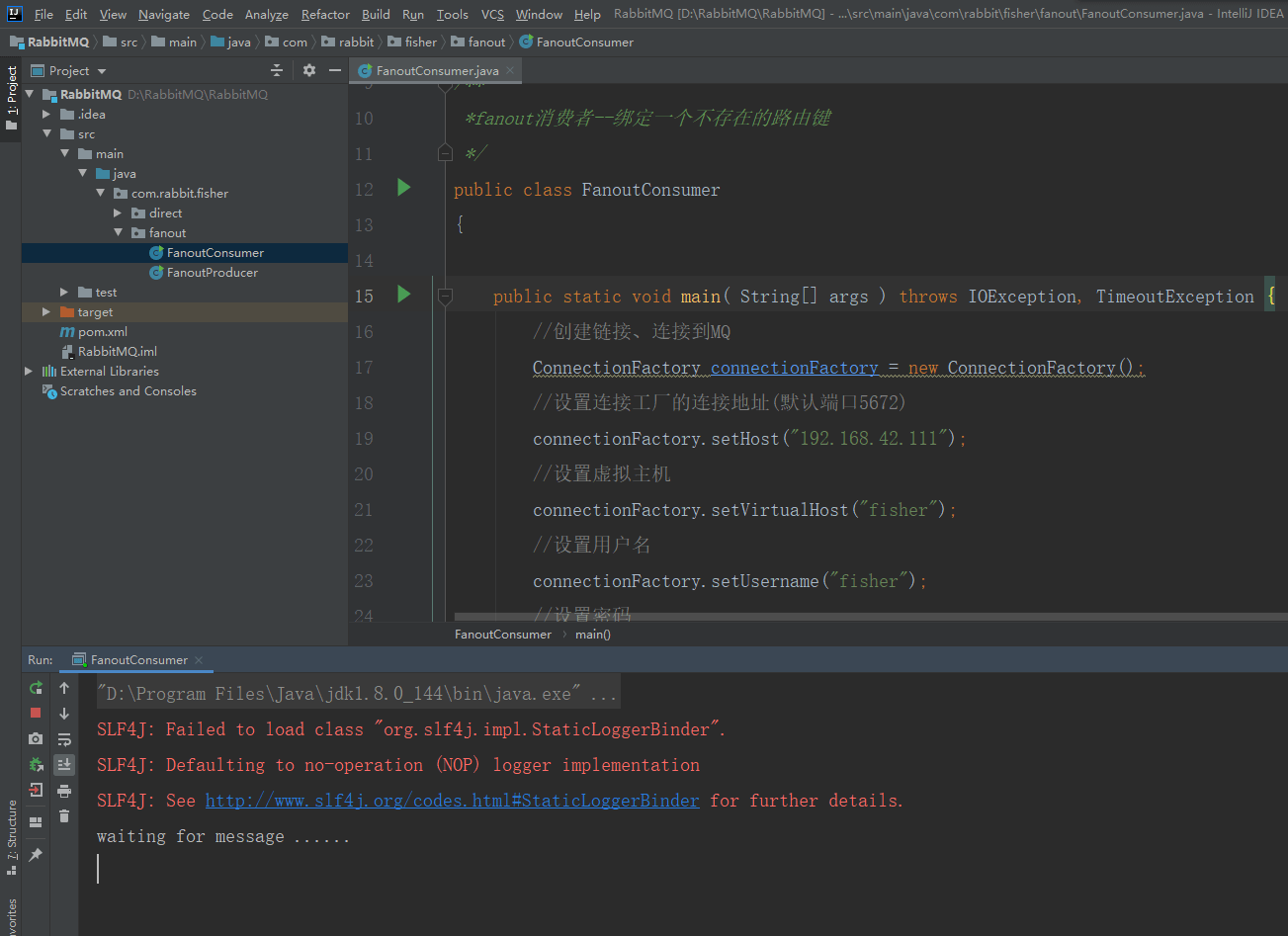
Task: Collapse the src folder
Action: (46, 134)
